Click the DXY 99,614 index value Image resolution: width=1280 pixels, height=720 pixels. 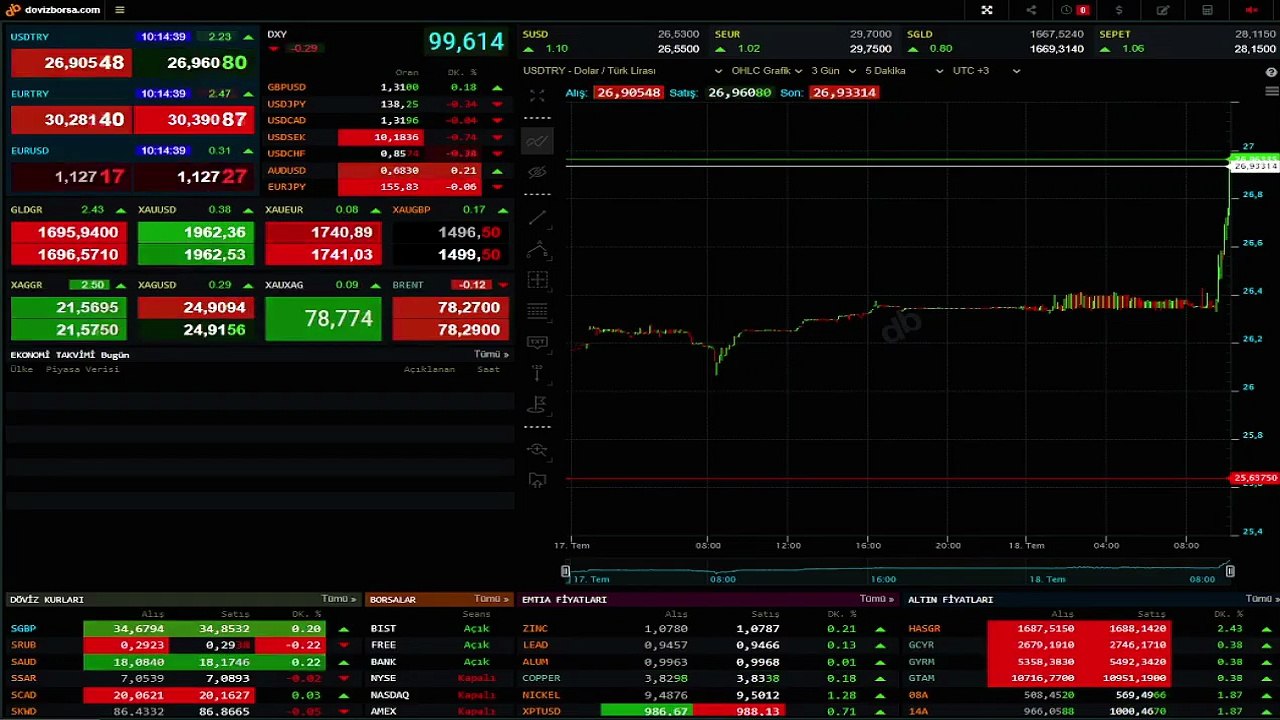pos(466,42)
